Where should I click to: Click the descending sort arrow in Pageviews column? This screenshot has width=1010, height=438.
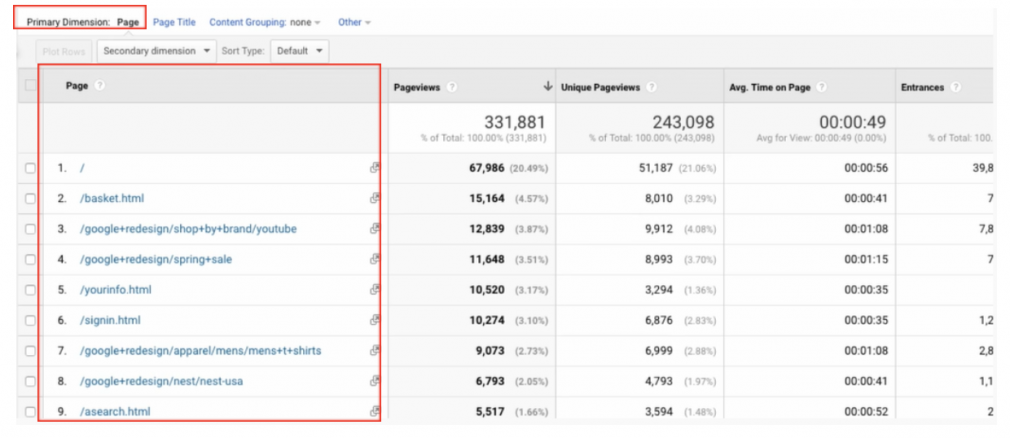tap(548, 86)
